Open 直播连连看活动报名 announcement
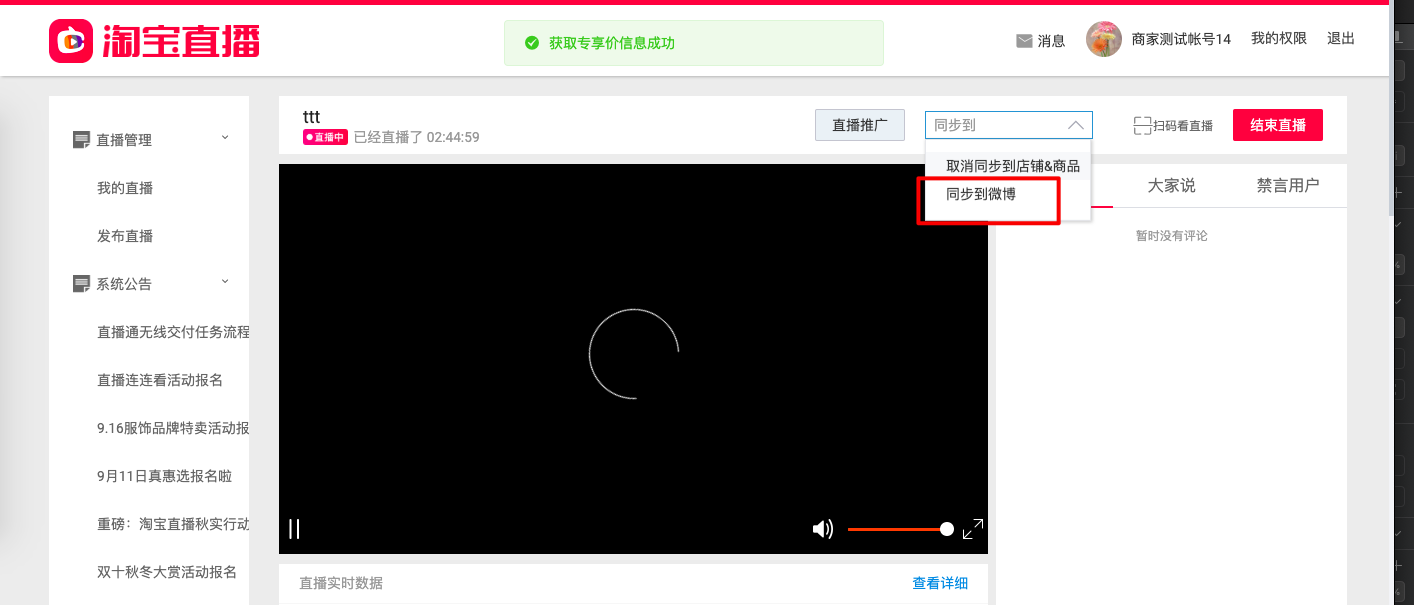The width and height of the screenshot is (1414, 605). pyautogui.click(x=160, y=380)
